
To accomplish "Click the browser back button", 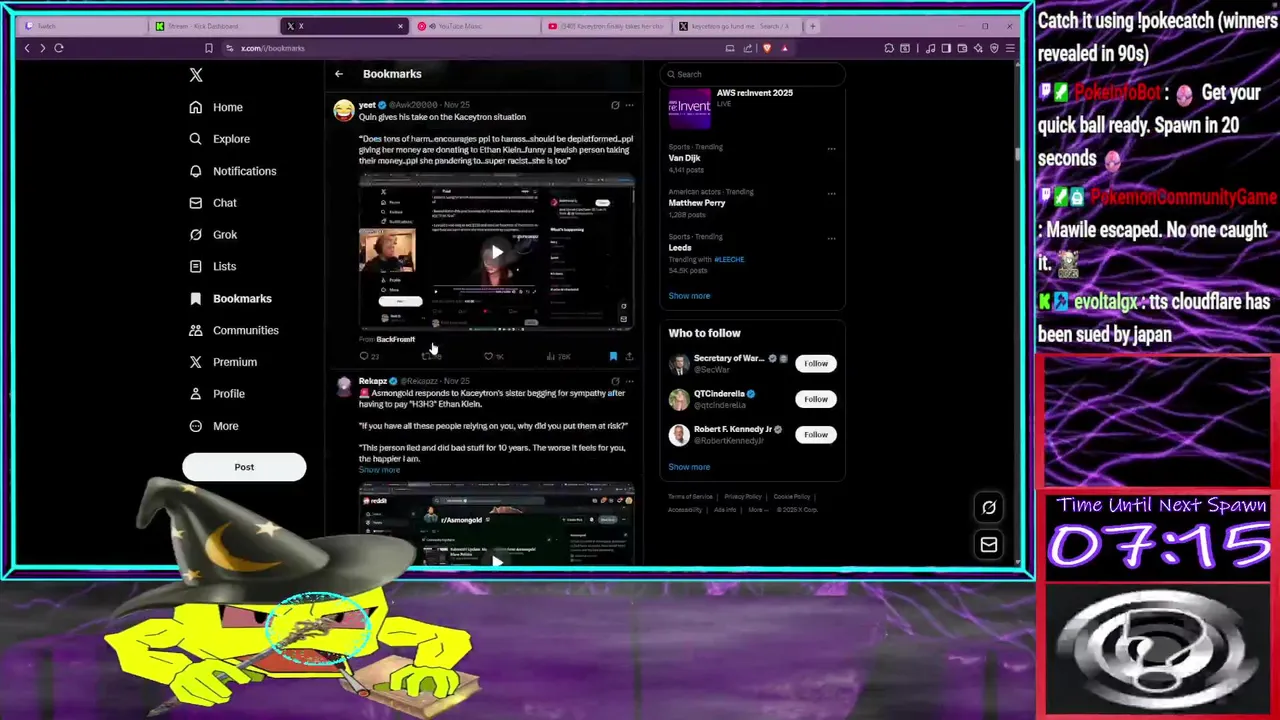I will [27, 48].
